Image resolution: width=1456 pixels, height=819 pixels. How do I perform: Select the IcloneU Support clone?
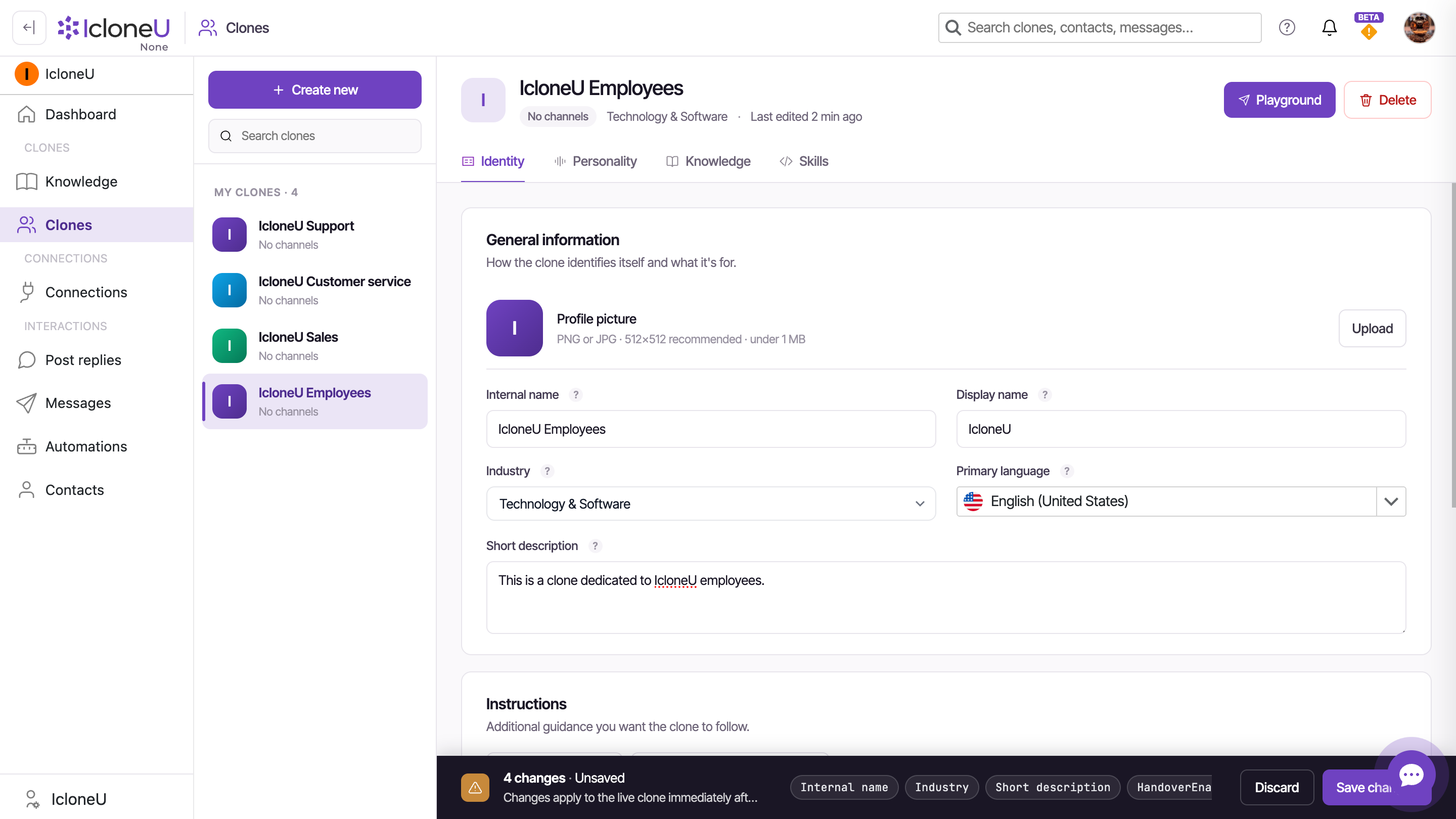point(315,235)
